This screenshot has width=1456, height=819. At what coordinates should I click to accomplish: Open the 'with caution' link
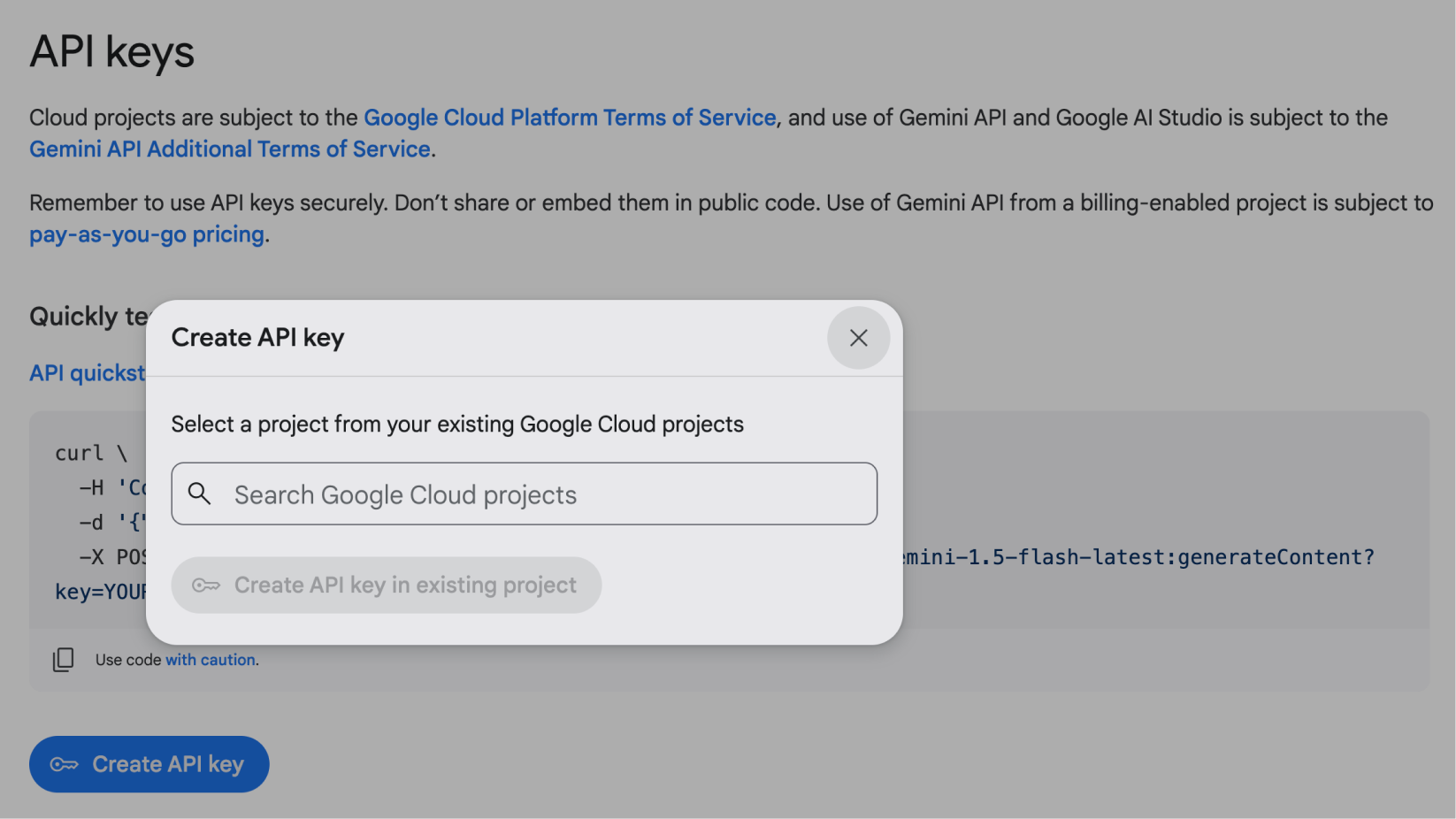[211, 660]
